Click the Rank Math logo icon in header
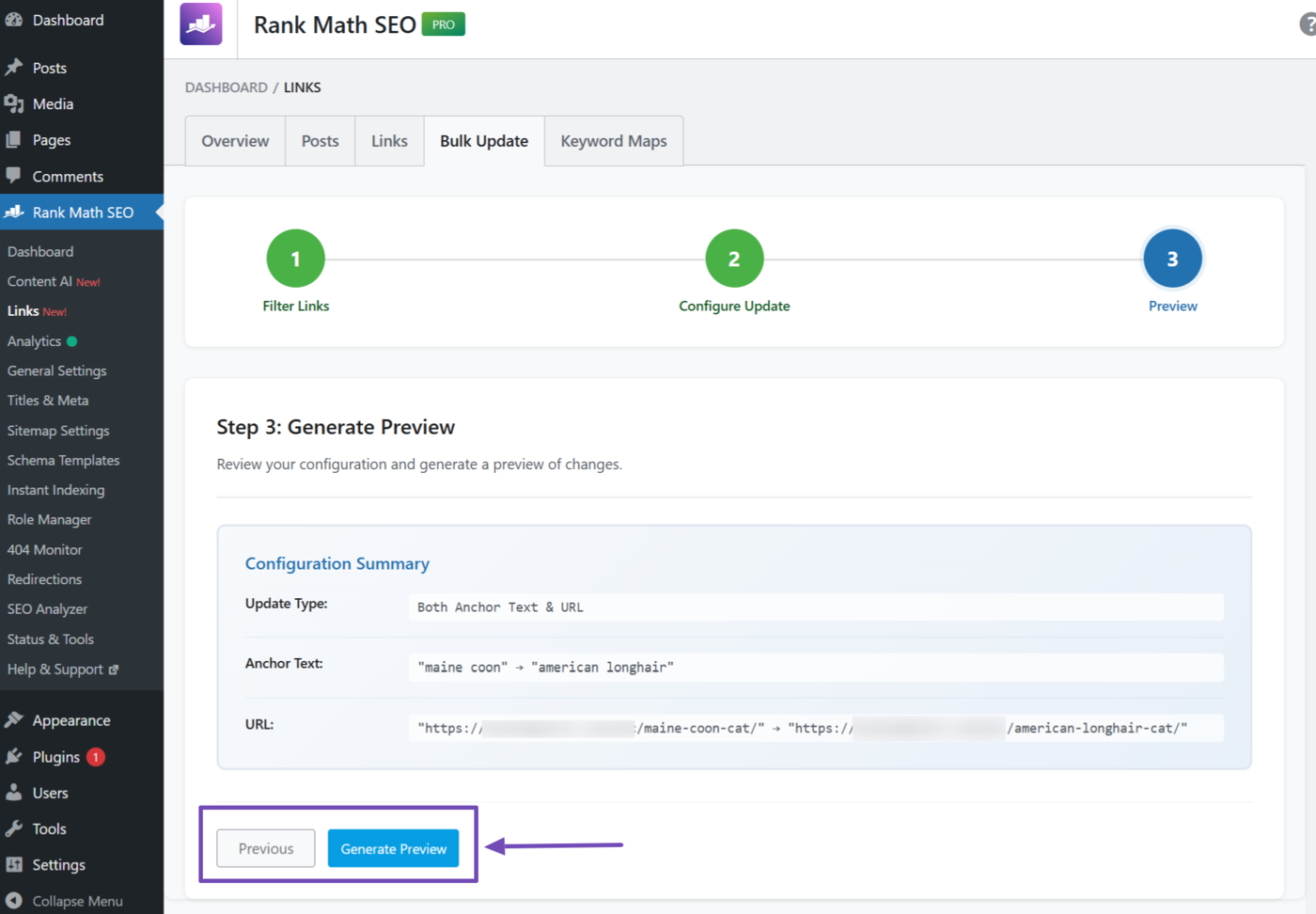This screenshot has width=1316, height=914. tap(201, 24)
